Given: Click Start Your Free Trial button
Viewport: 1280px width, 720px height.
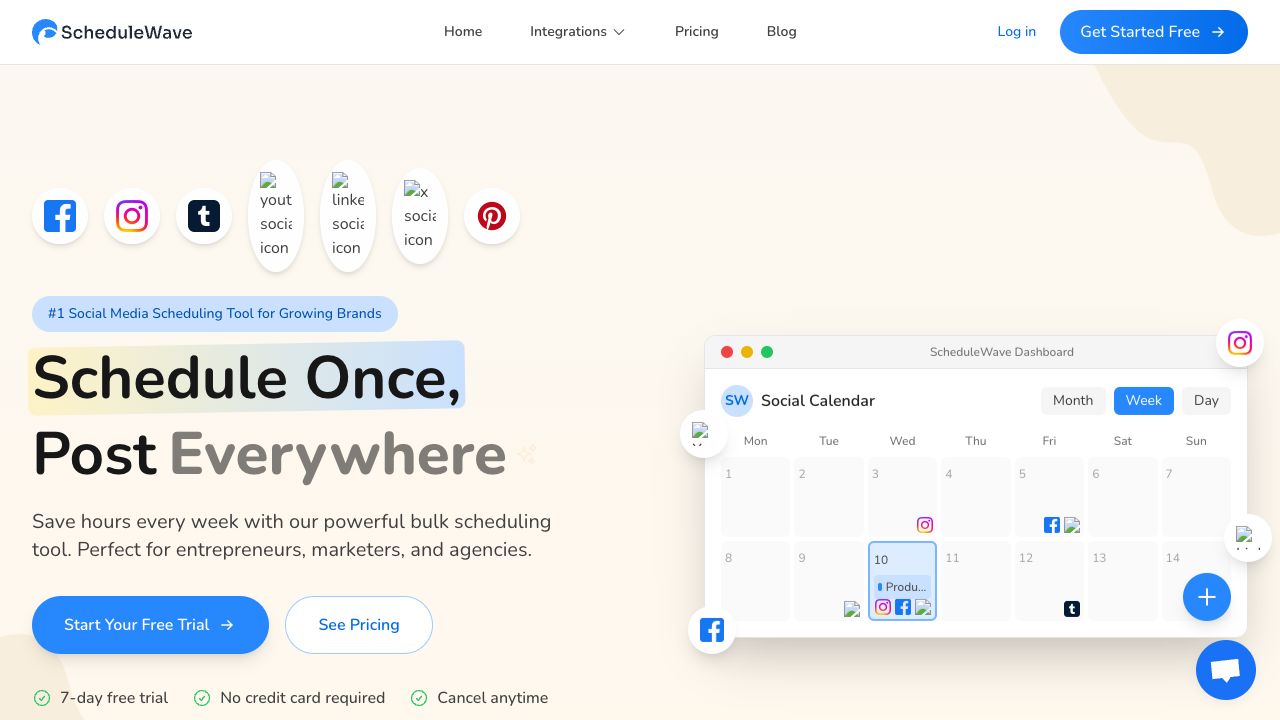Looking at the screenshot, I should [x=150, y=625].
